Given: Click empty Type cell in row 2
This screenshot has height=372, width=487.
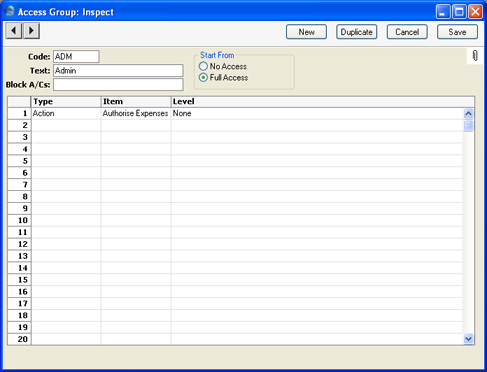Looking at the screenshot, I should coord(66,125).
